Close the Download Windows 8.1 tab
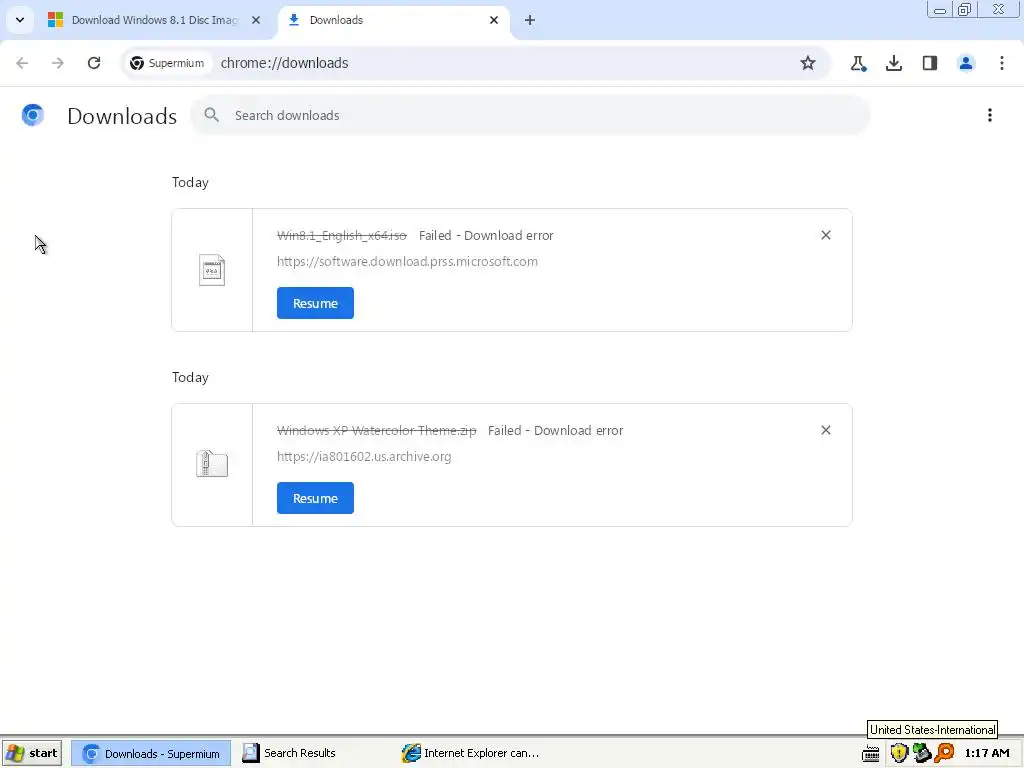 click(256, 20)
